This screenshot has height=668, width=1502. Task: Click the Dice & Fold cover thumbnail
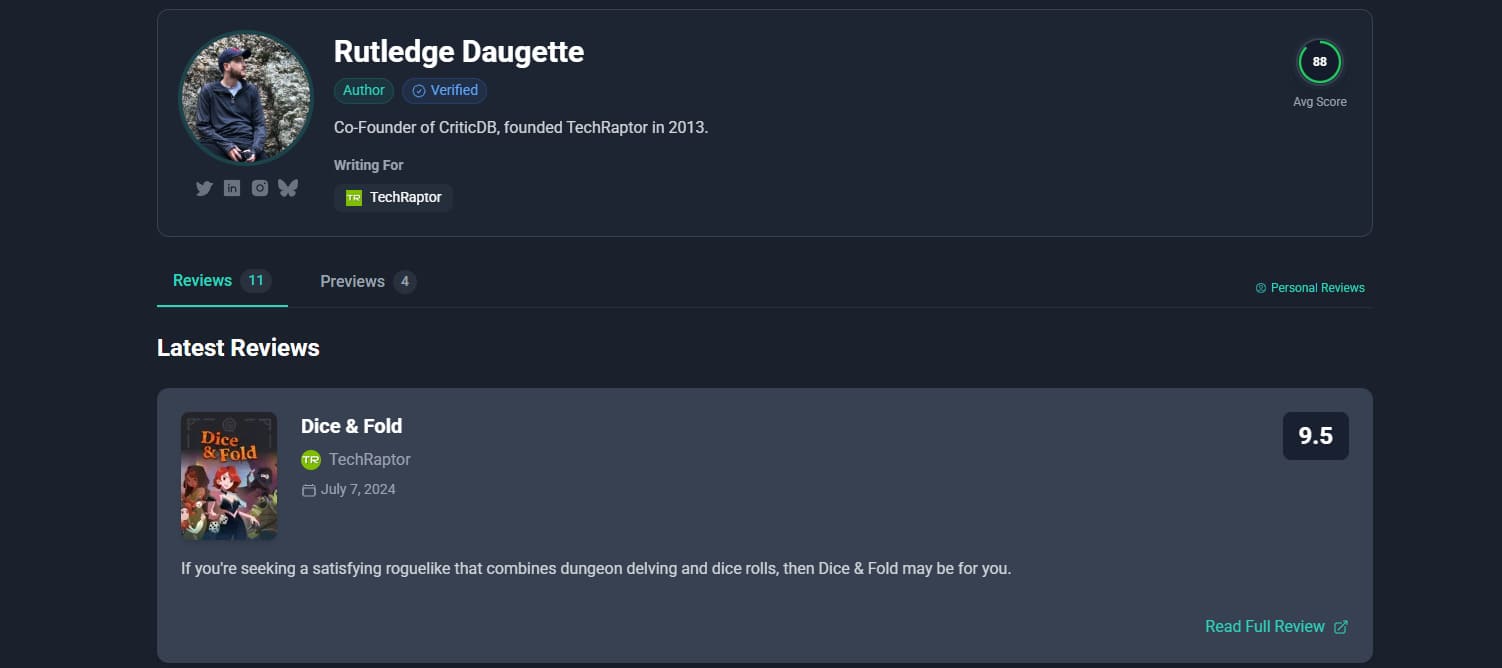pos(229,476)
